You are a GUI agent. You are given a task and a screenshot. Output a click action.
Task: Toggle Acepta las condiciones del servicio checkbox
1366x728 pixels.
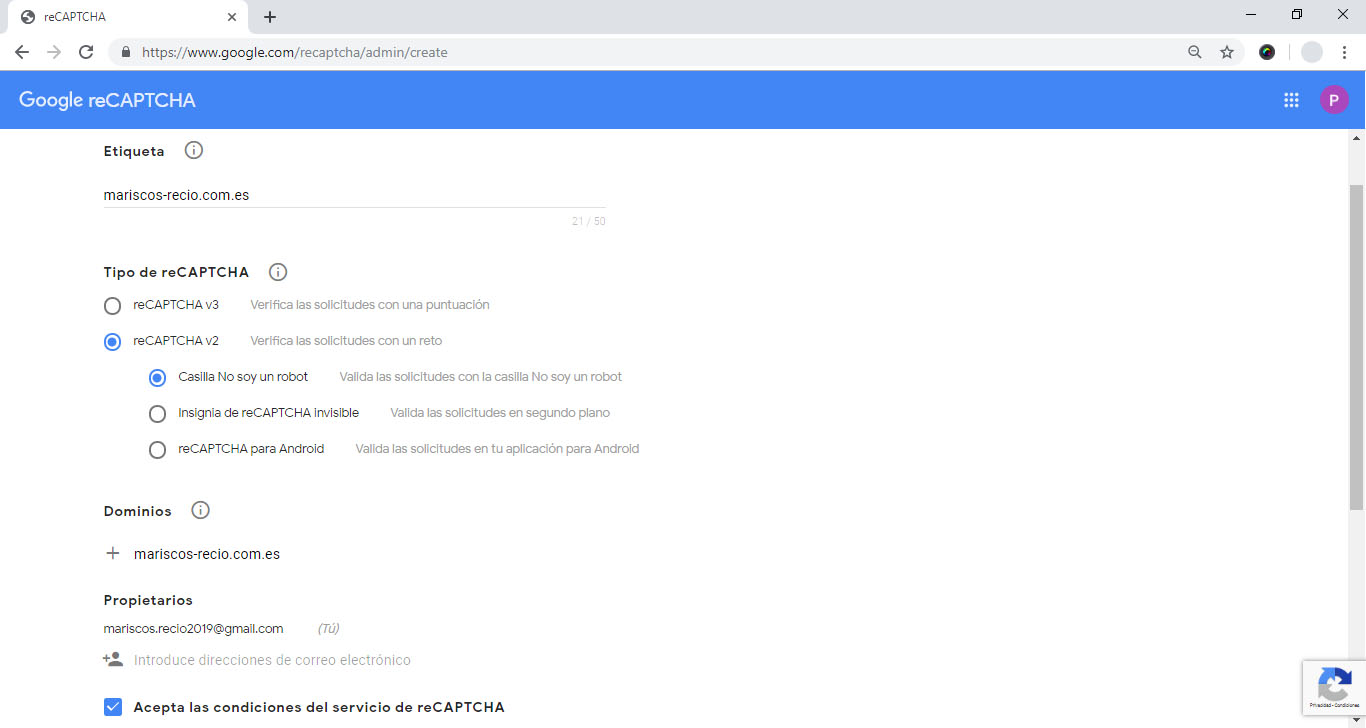[113, 707]
